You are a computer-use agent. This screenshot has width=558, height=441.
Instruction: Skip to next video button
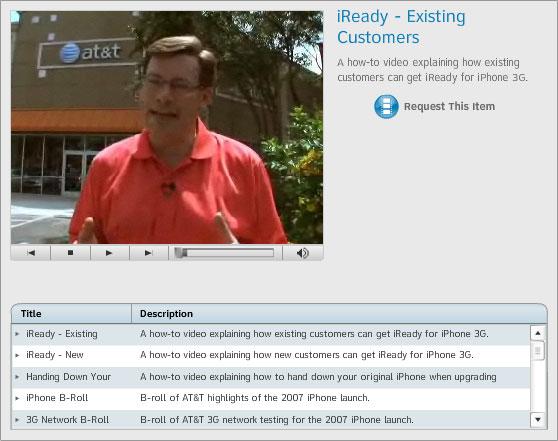pyautogui.click(x=149, y=253)
